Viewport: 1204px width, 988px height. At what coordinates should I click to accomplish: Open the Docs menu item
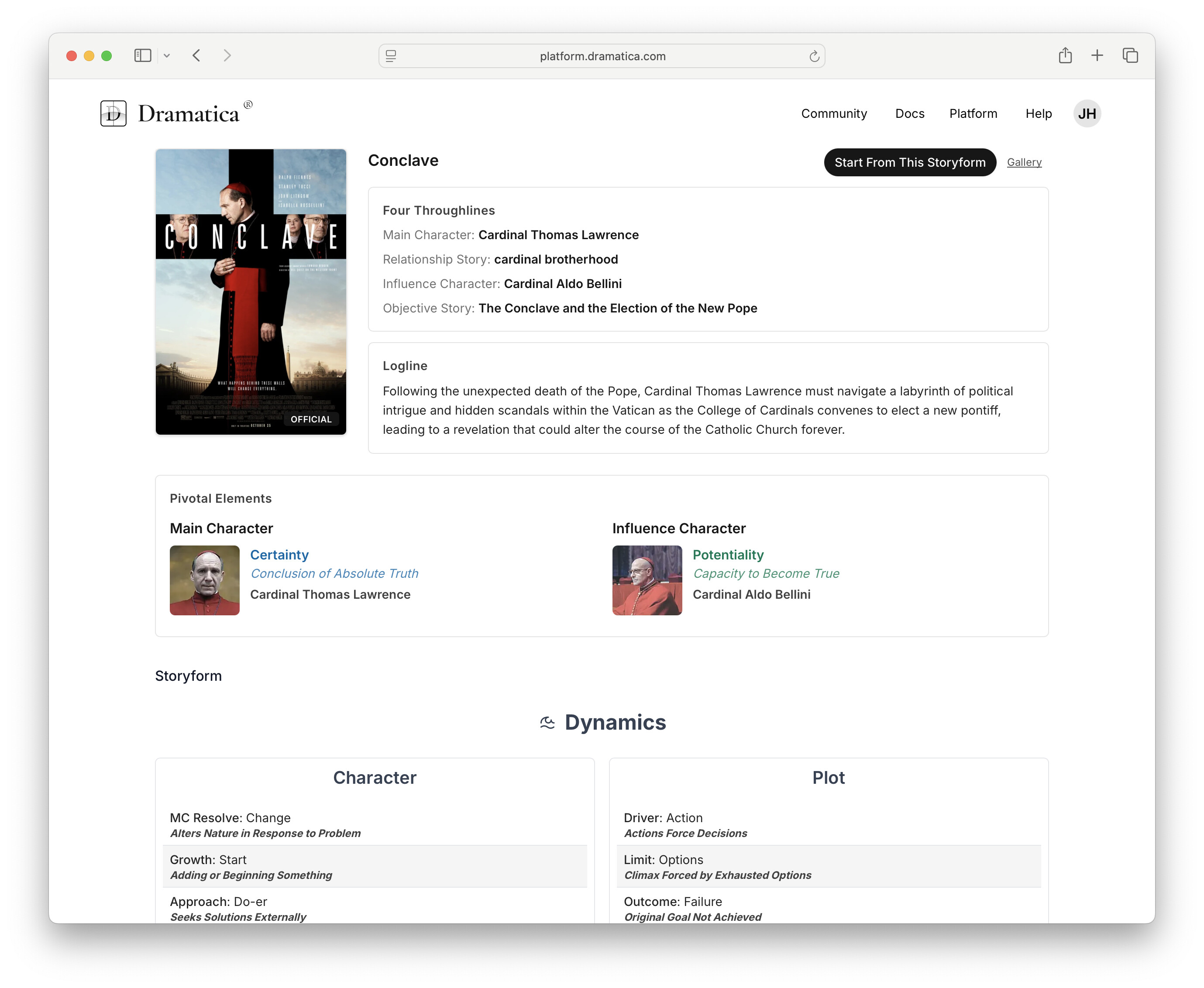click(909, 113)
